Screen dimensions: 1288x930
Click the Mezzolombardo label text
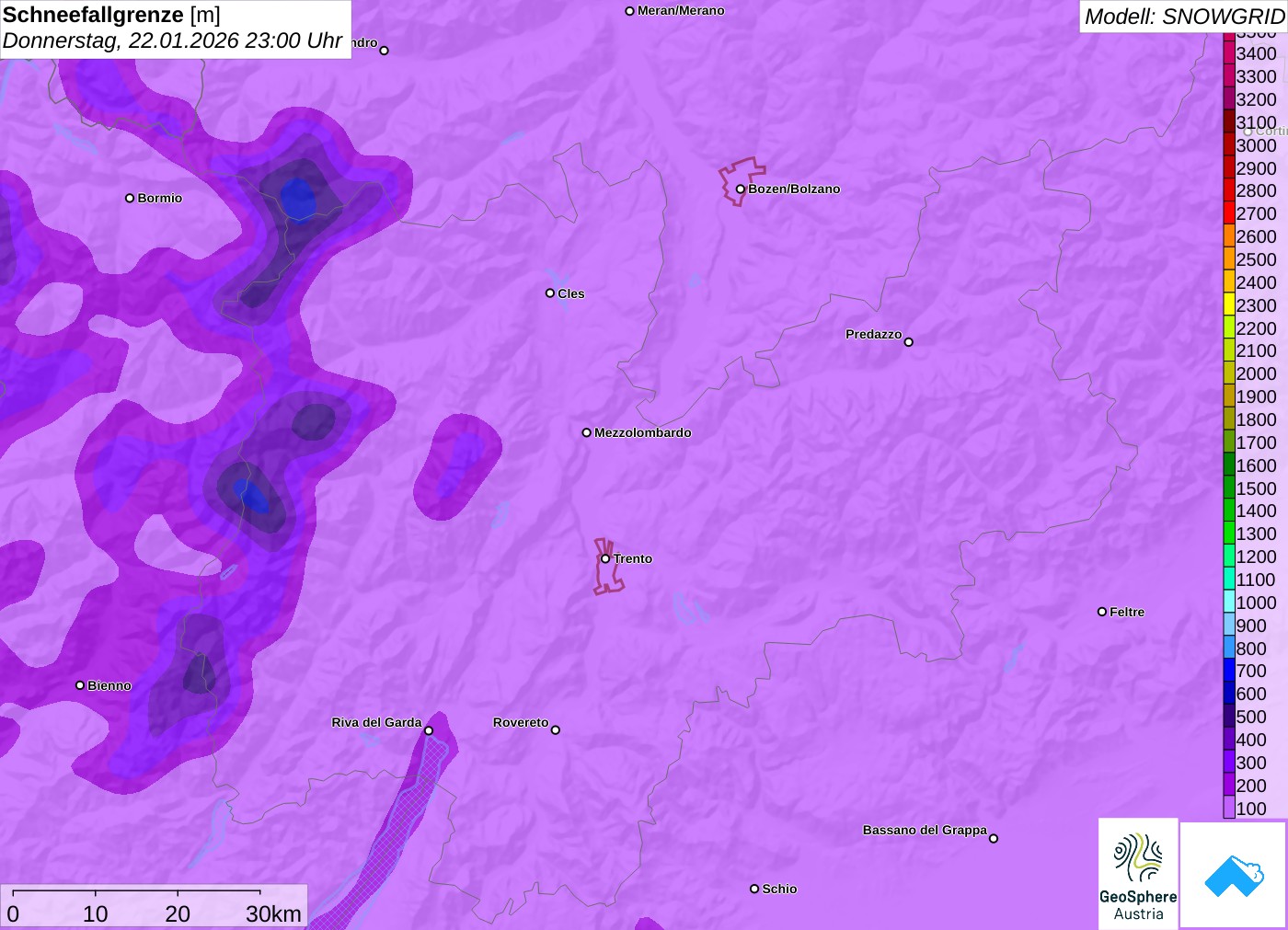(x=643, y=432)
